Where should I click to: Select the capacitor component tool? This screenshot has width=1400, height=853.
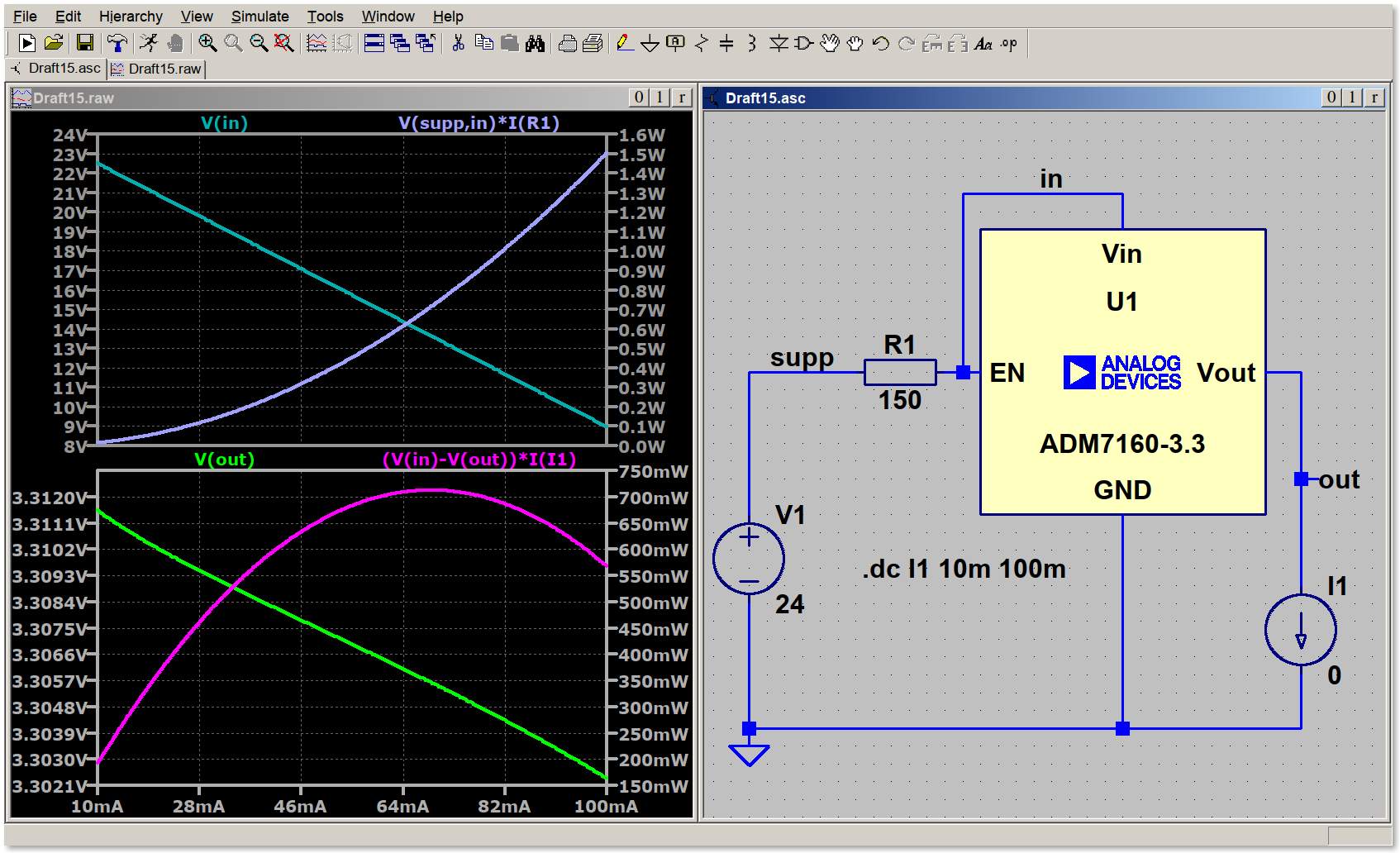click(726, 44)
